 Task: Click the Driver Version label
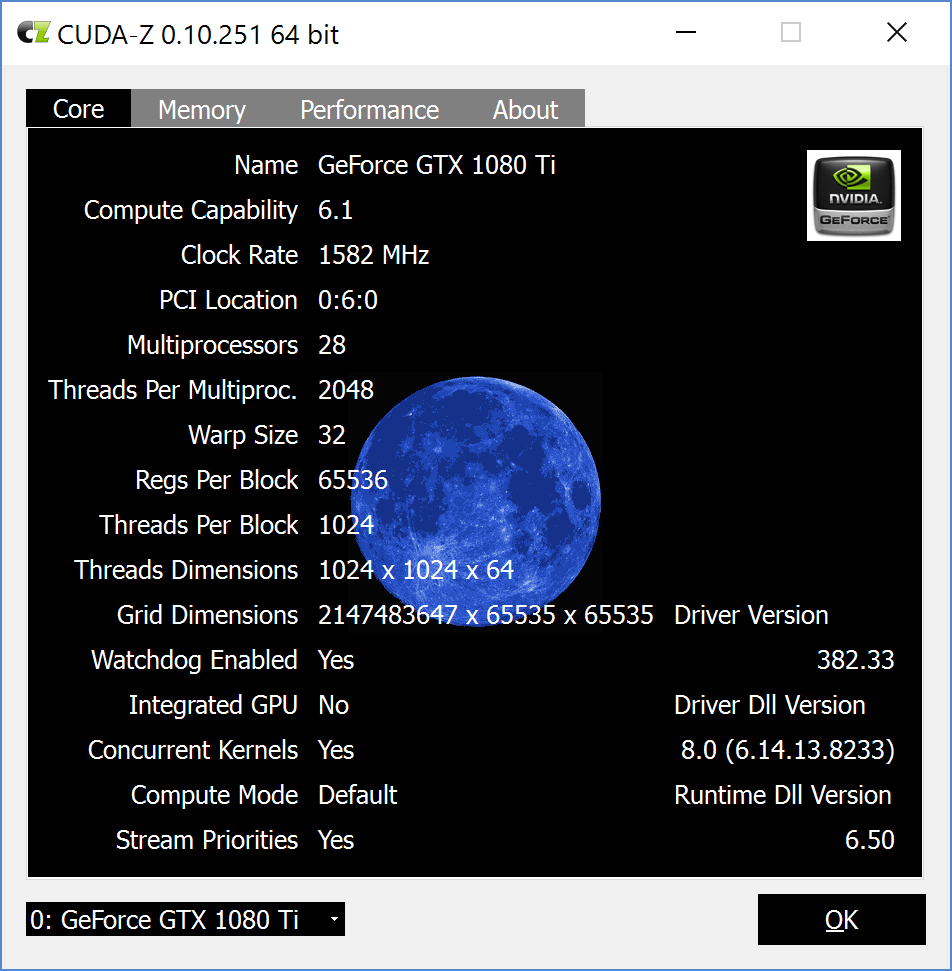pos(751,616)
